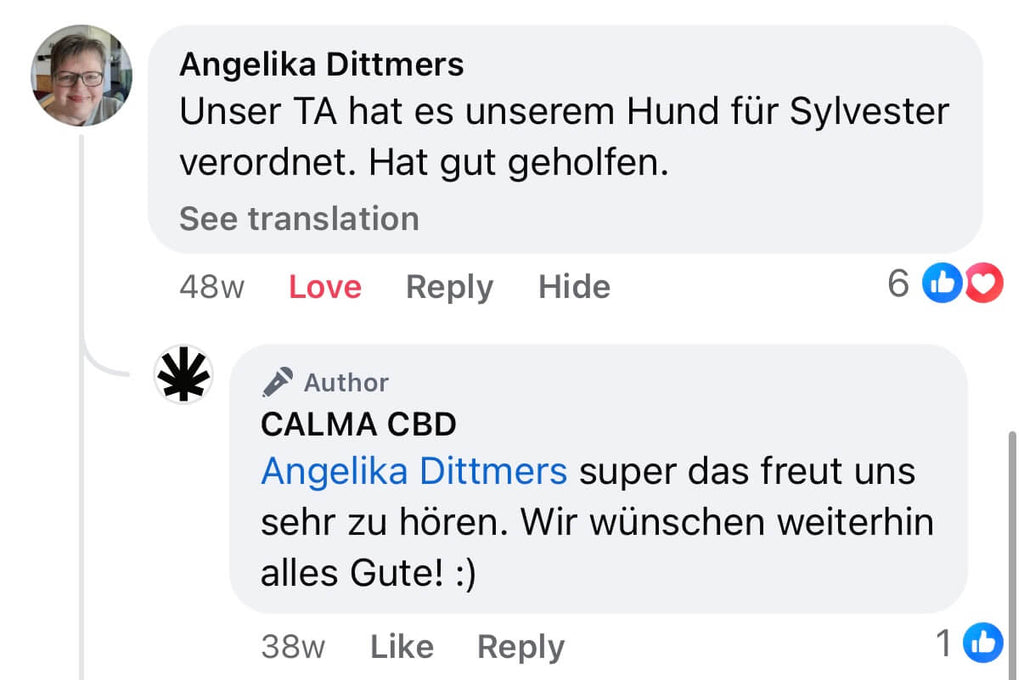The height and width of the screenshot is (680, 1024).
Task: Hide Angelika Dittmers' comment
Action: (574, 287)
